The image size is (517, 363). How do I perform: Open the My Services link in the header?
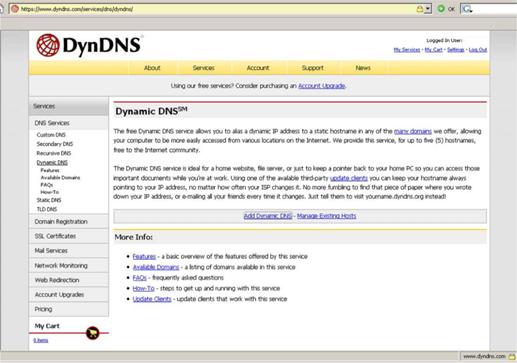tap(407, 50)
